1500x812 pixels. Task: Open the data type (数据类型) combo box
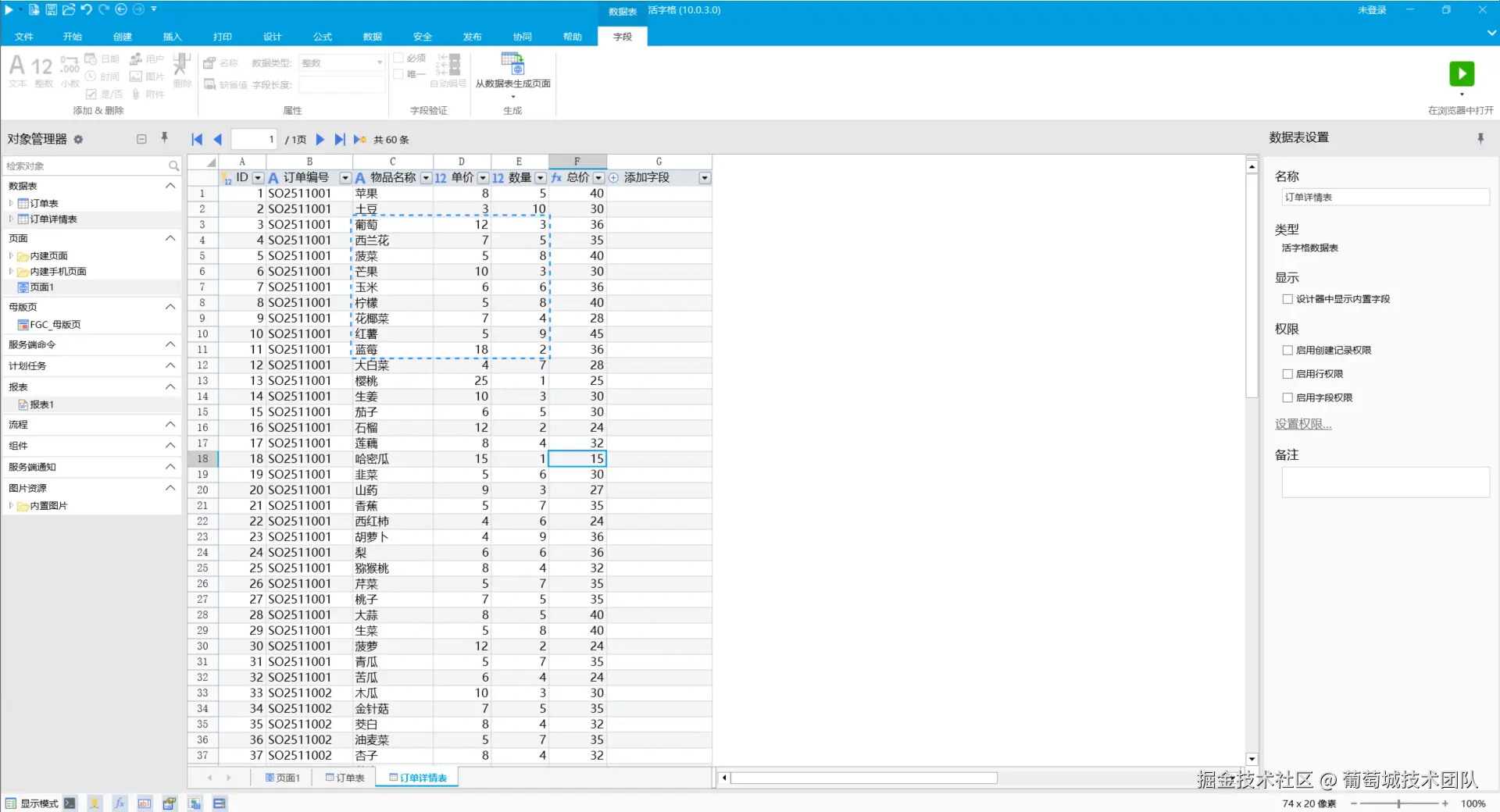pyautogui.click(x=342, y=62)
